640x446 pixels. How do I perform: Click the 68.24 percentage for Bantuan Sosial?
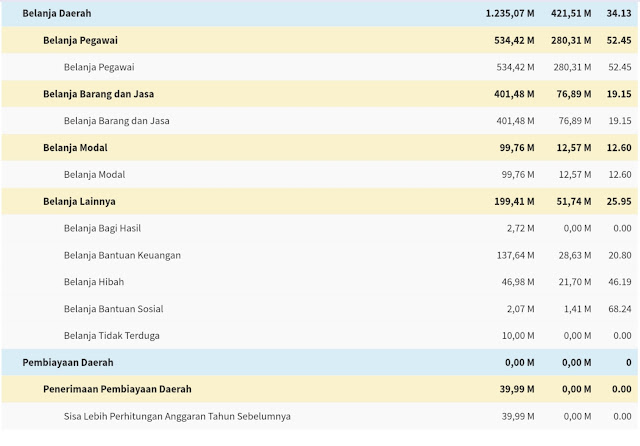(621, 309)
